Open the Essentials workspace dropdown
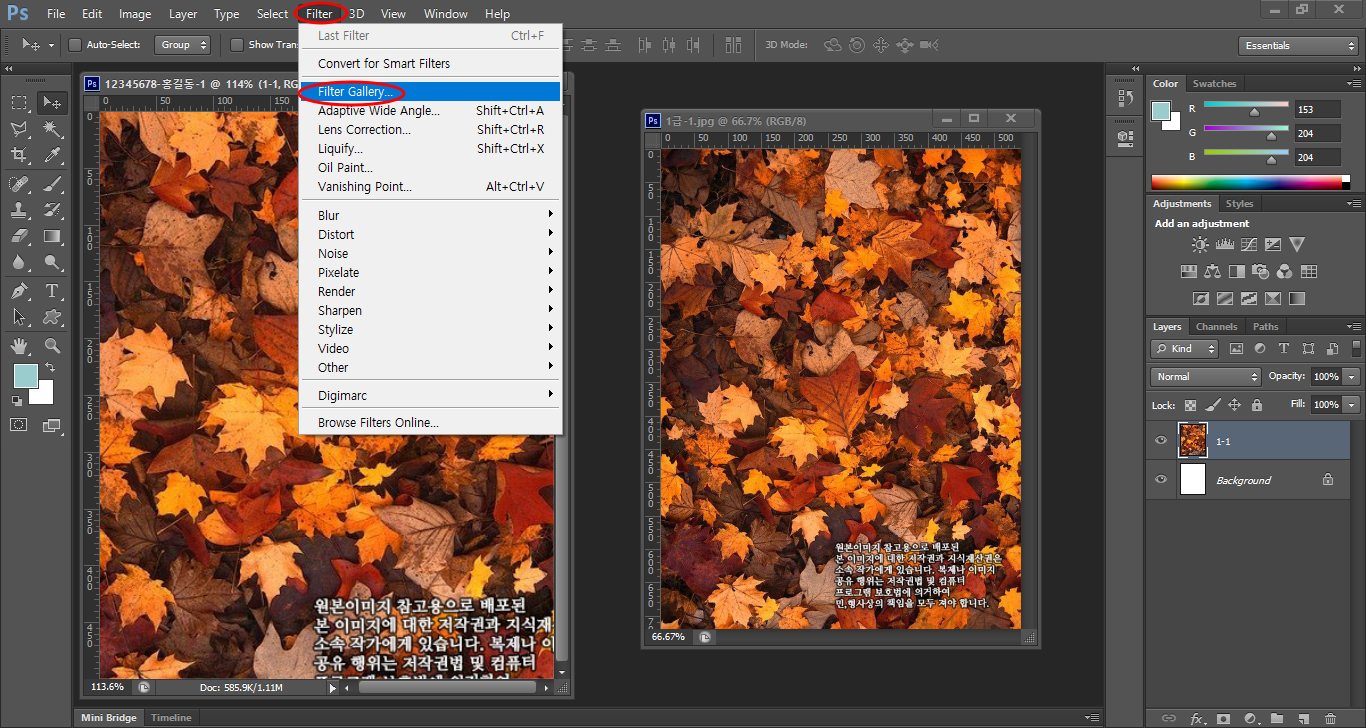The height and width of the screenshot is (728, 1366). click(1297, 46)
